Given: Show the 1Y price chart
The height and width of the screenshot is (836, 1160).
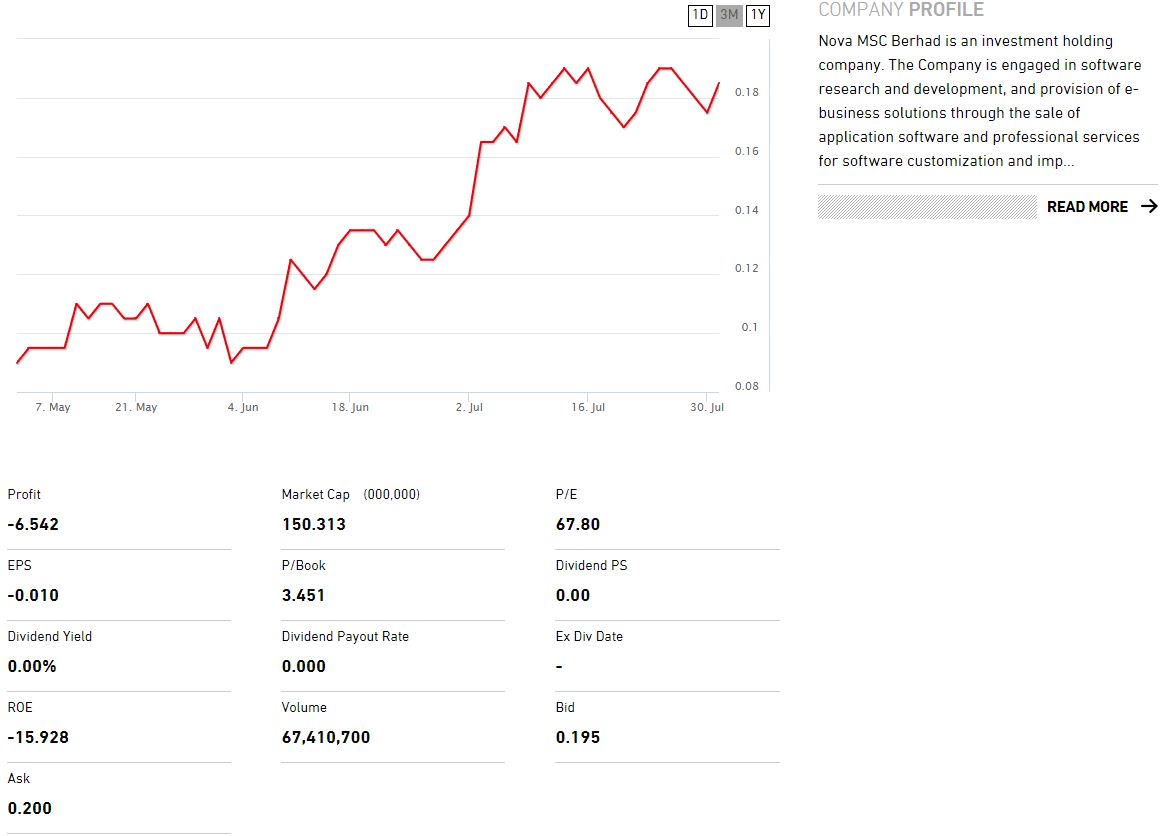Looking at the screenshot, I should coord(758,15).
